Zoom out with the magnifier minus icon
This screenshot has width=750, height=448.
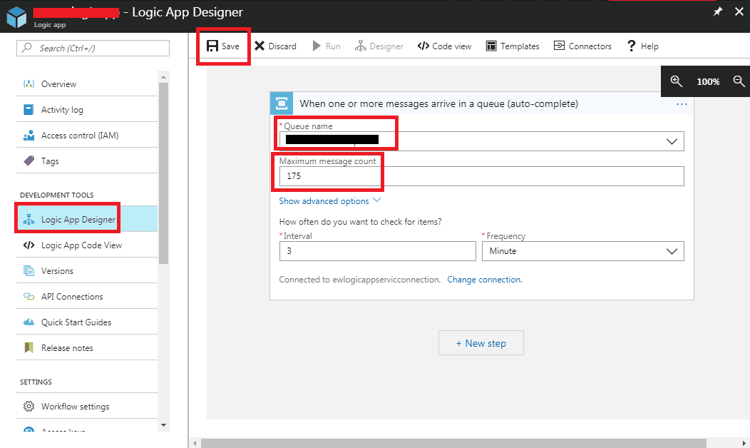click(739, 81)
